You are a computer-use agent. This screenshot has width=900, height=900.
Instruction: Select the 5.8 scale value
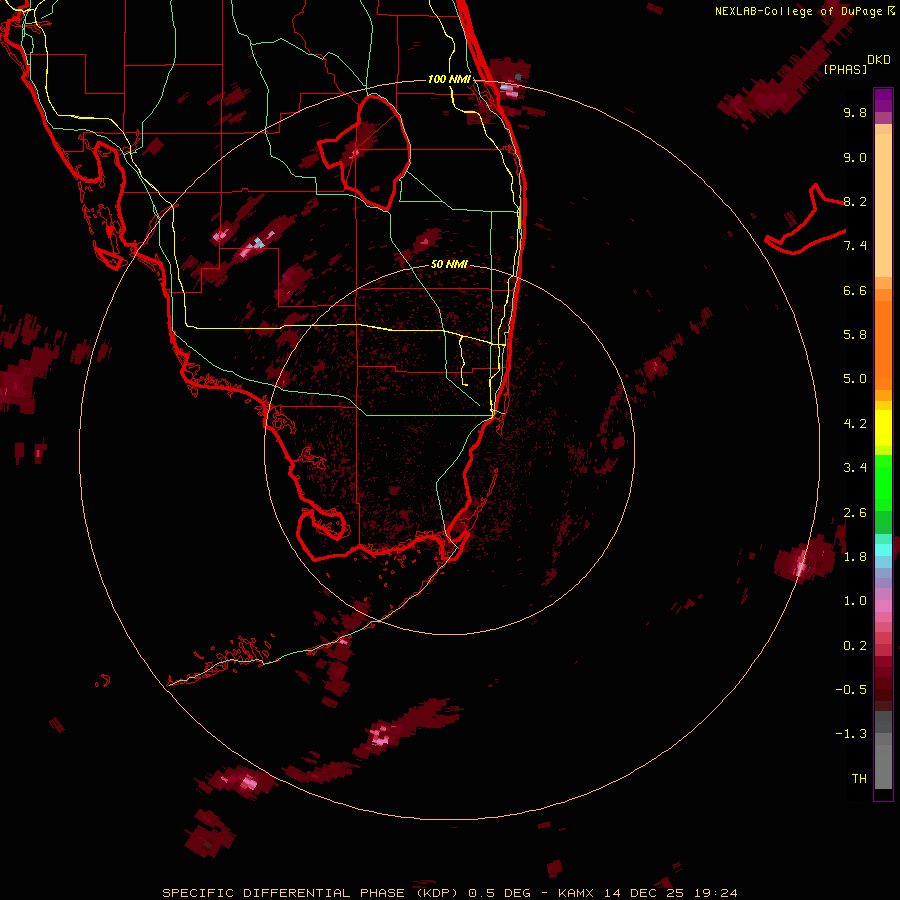pyautogui.click(x=855, y=335)
